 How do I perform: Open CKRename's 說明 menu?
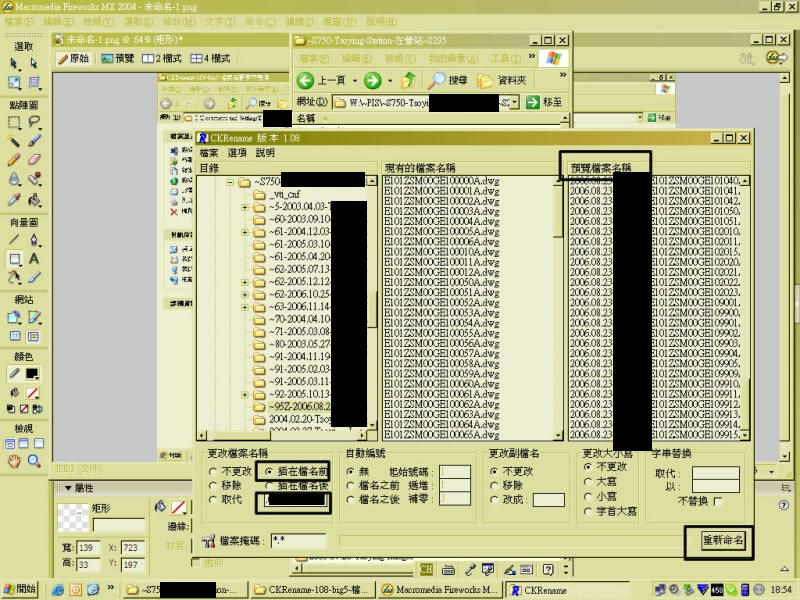point(265,153)
